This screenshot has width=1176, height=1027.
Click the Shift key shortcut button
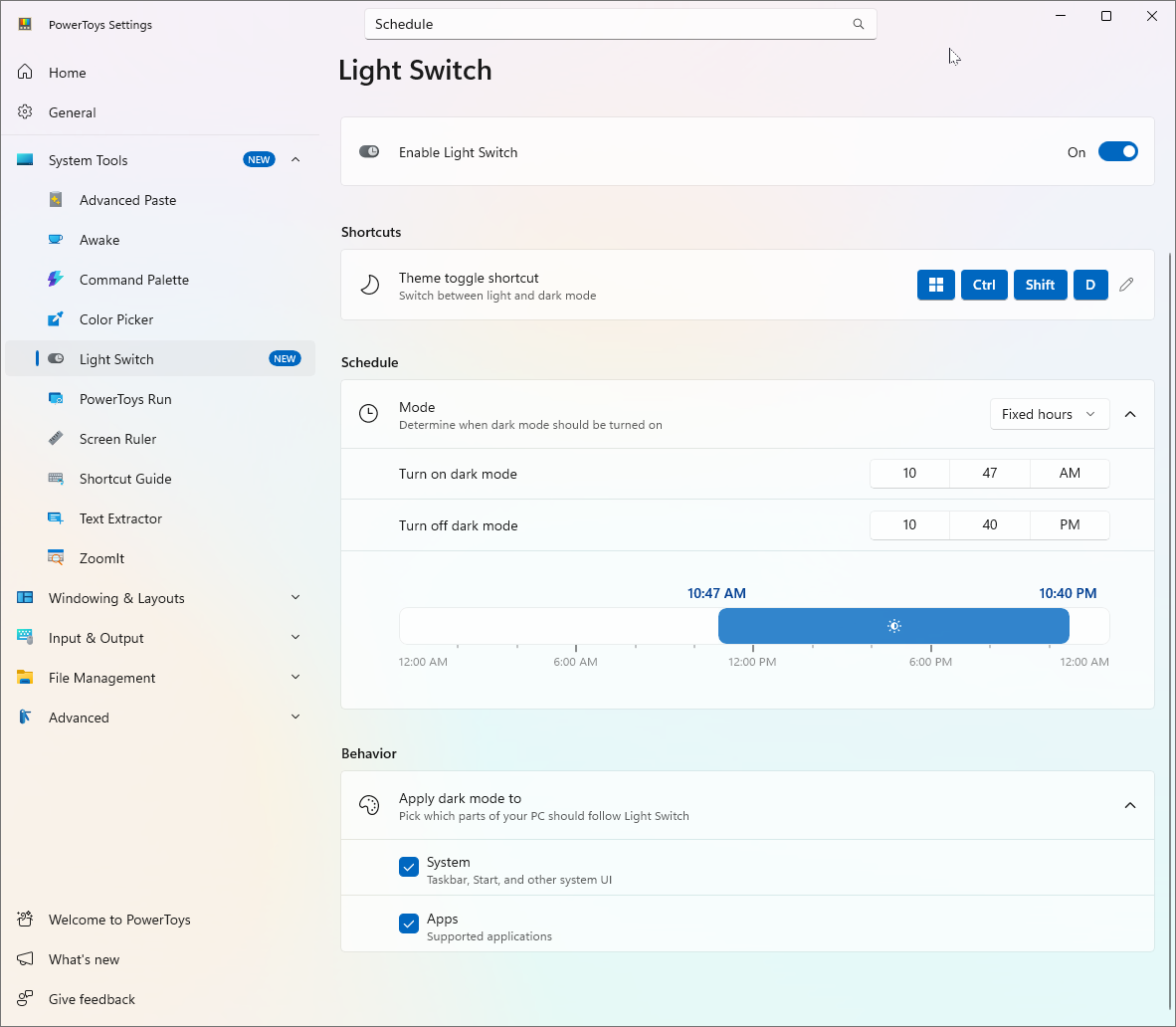1041,285
